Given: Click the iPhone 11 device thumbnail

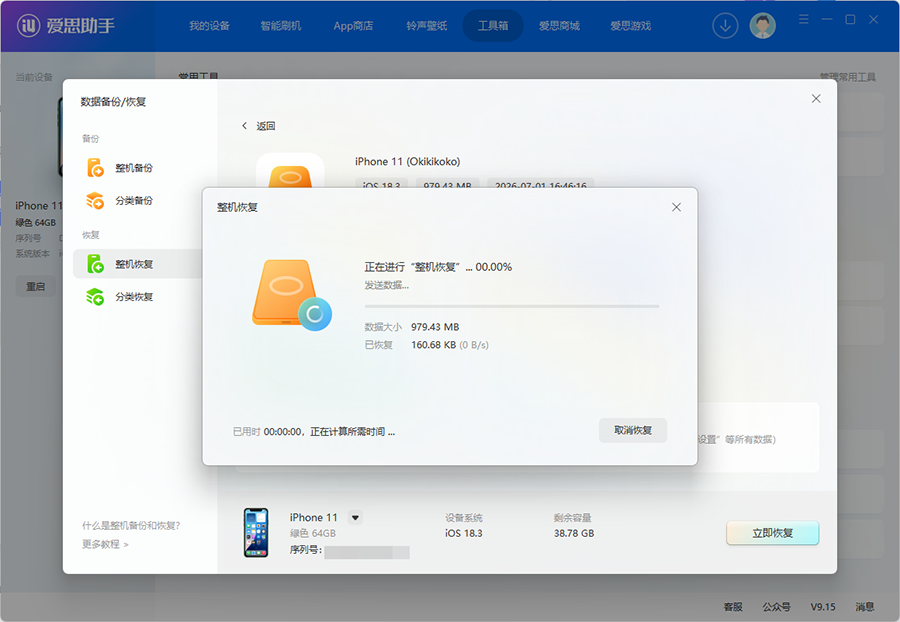Looking at the screenshot, I should tap(256, 532).
